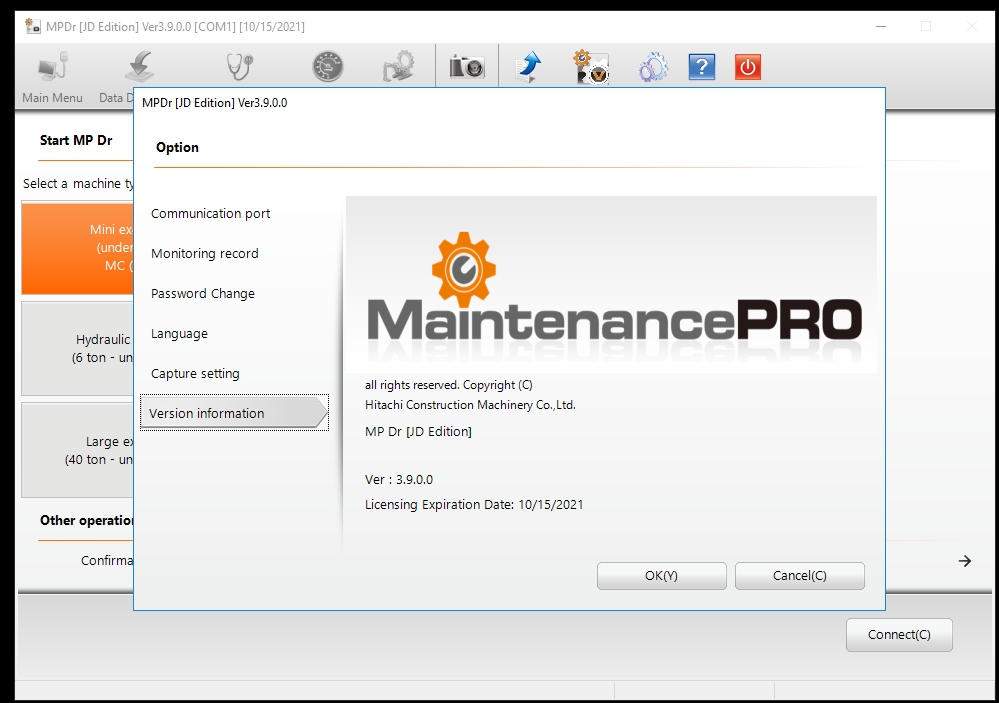Select Monitoring record option
This screenshot has height=703, width=999.
coord(205,254)
